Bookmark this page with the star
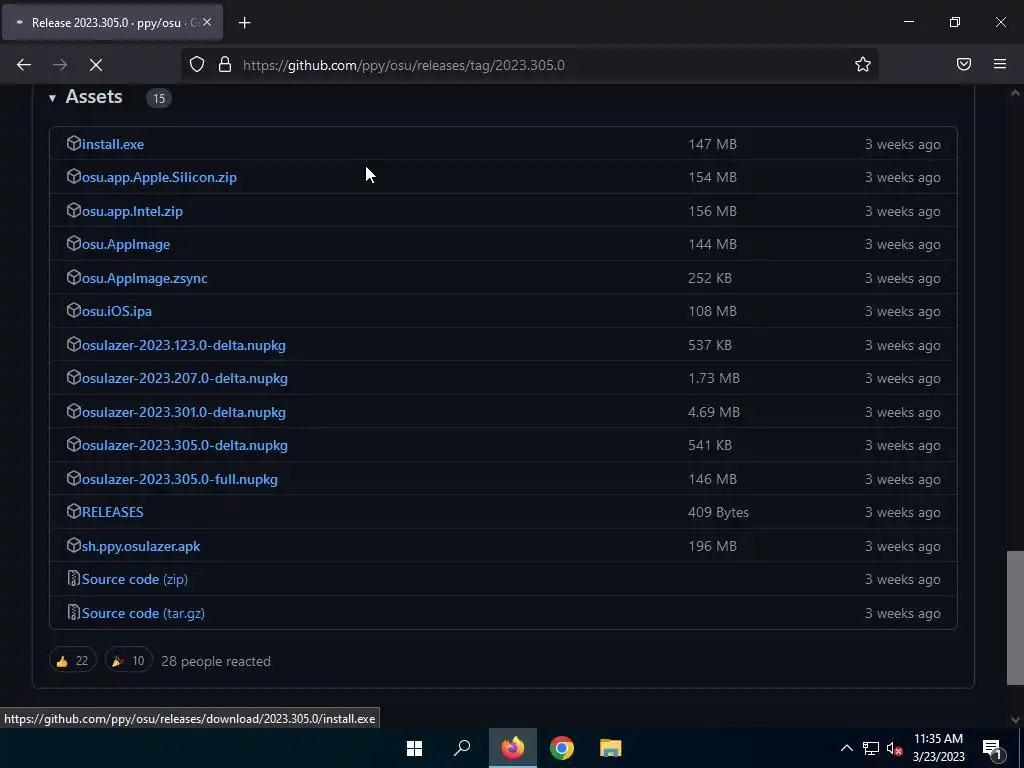1024x768 pixels. (x=863, y=64)
